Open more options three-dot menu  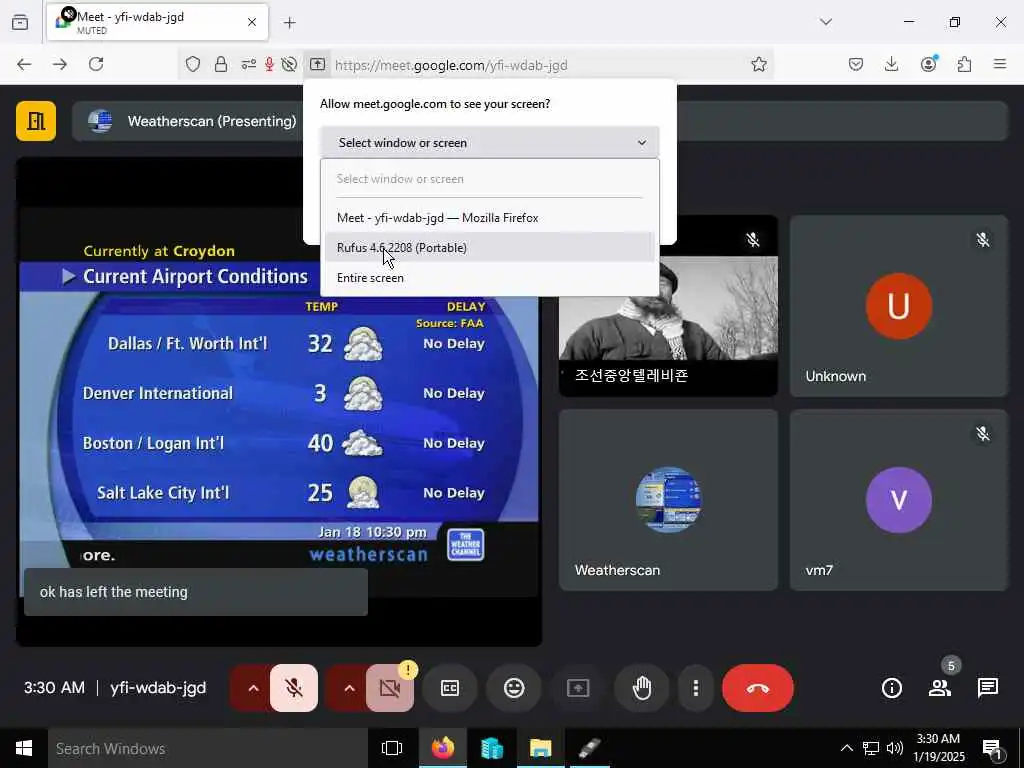click(x=696, y=688)
